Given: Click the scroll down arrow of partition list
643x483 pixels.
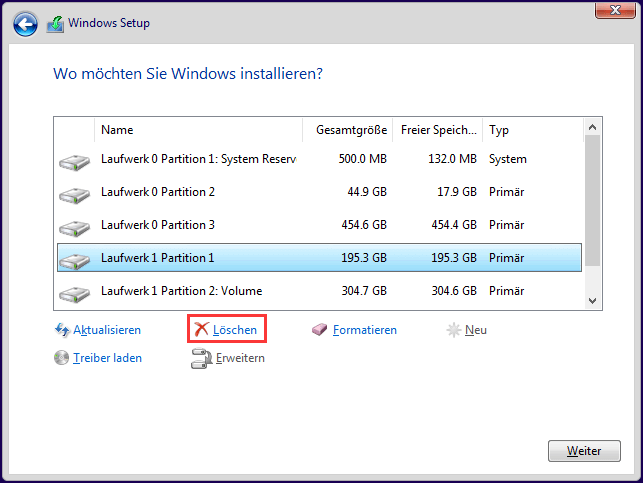Looking at the screenshot, I should [592, 301].
